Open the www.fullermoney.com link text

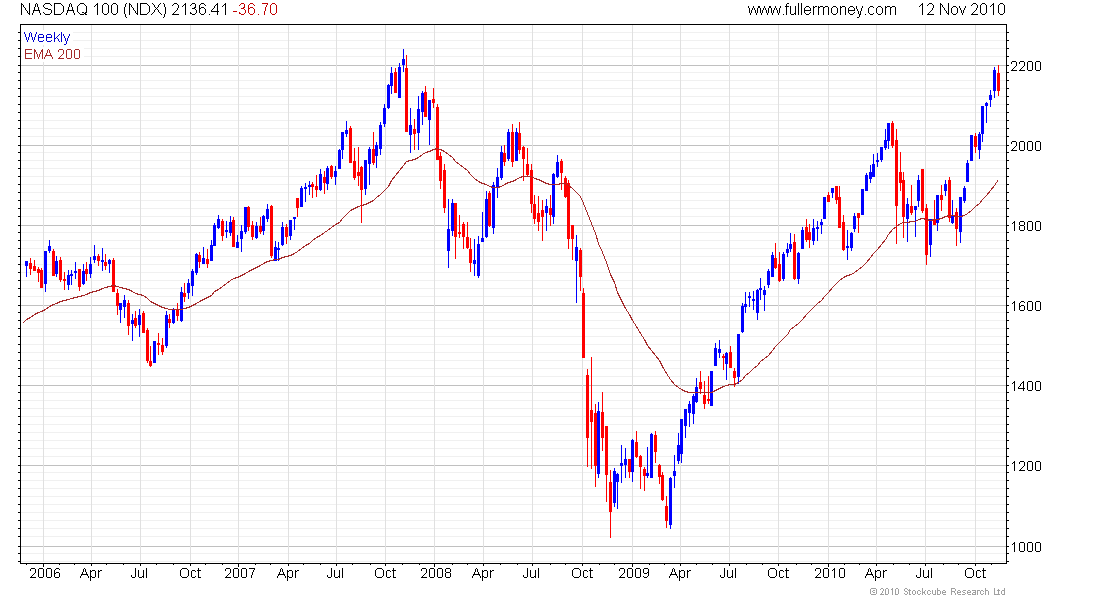821,10
